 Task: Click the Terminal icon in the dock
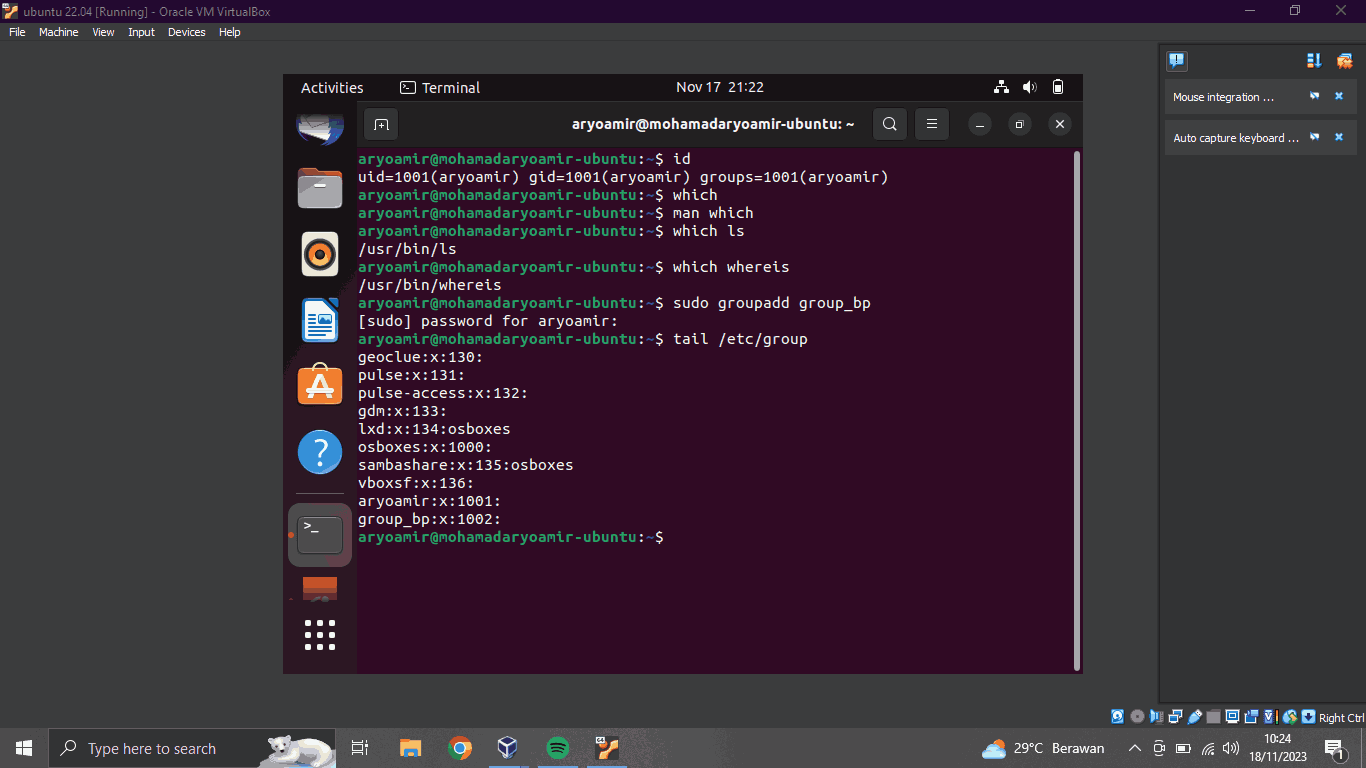(320, 535)
